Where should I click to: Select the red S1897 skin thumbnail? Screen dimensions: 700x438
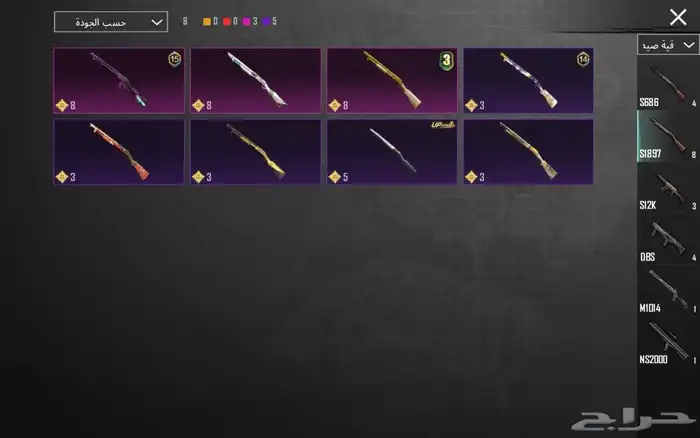click(119, 152)
